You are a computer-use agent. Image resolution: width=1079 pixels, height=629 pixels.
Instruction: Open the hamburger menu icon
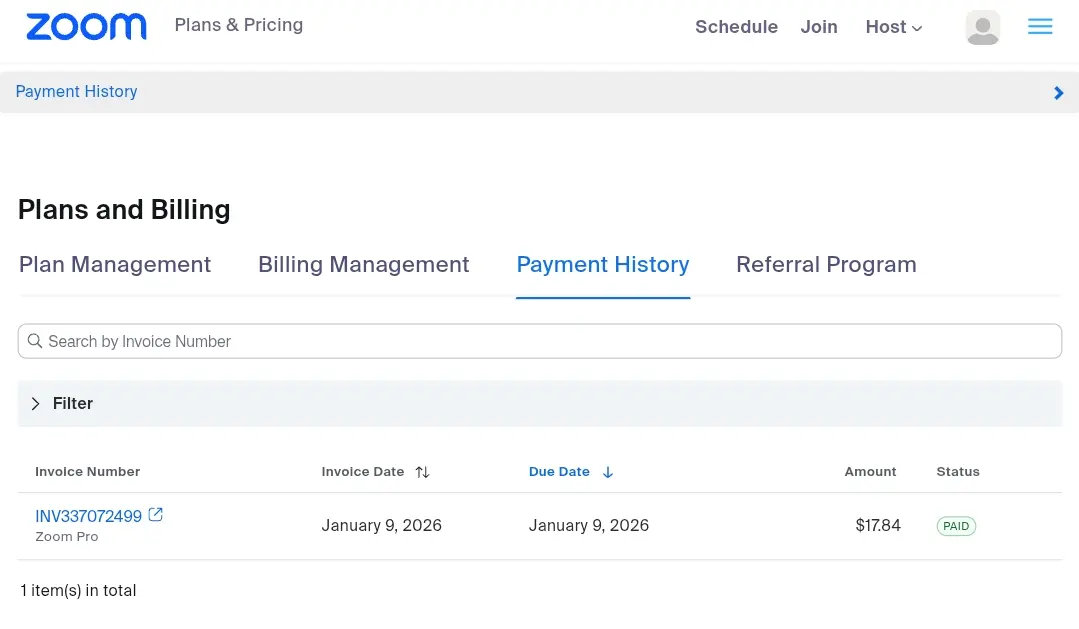1040,26
